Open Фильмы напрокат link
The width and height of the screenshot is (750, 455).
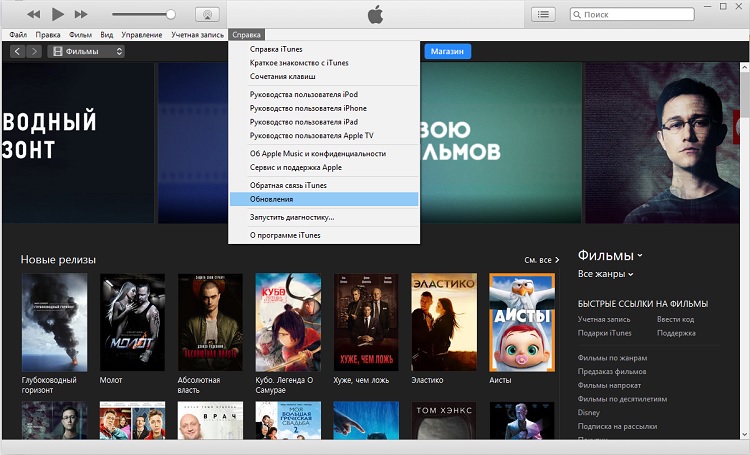tap(609, 385)
